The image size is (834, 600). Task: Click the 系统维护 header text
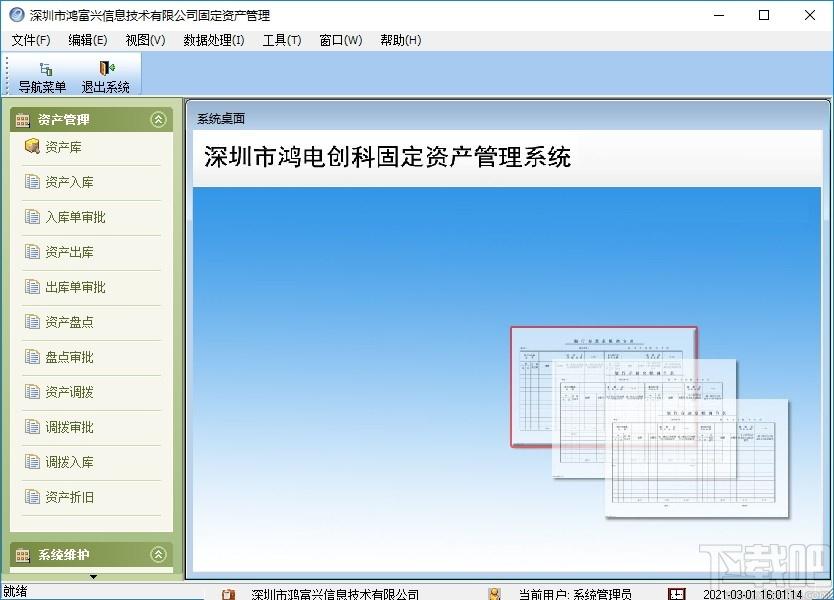[x=63, y=555]
